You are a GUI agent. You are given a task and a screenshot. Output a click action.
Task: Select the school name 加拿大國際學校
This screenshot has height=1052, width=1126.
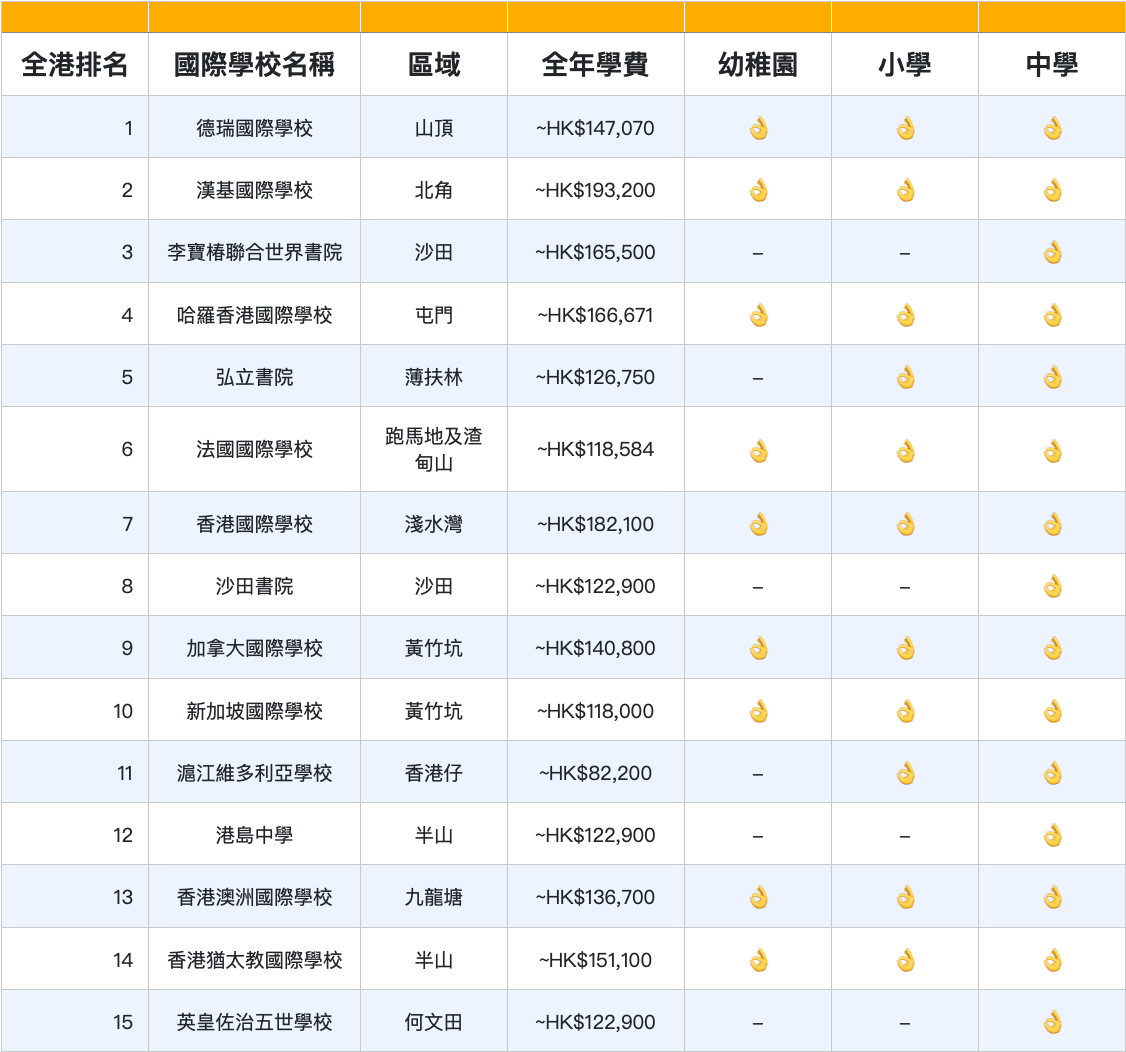coord(254,648)
